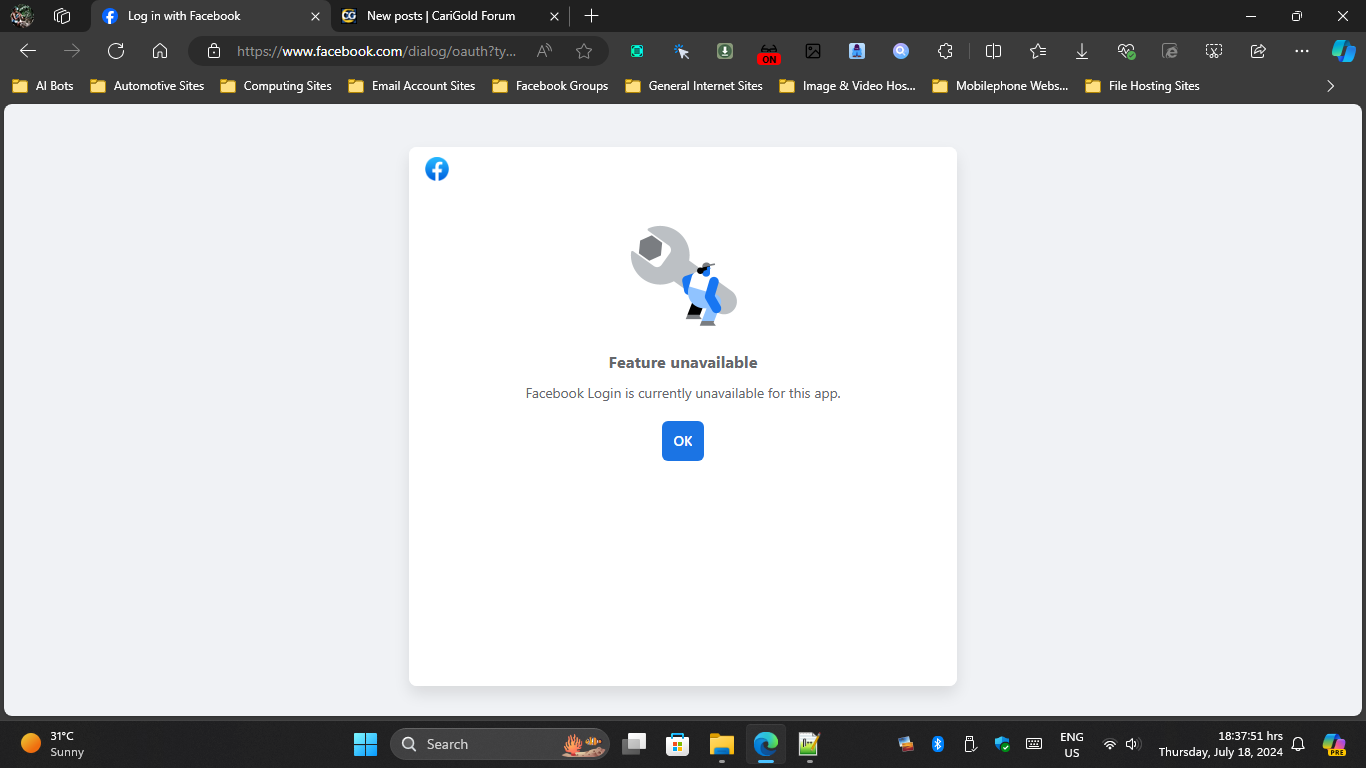
Task: Open Browser essentials heart icon
Action: click(x=1126, y=51)
